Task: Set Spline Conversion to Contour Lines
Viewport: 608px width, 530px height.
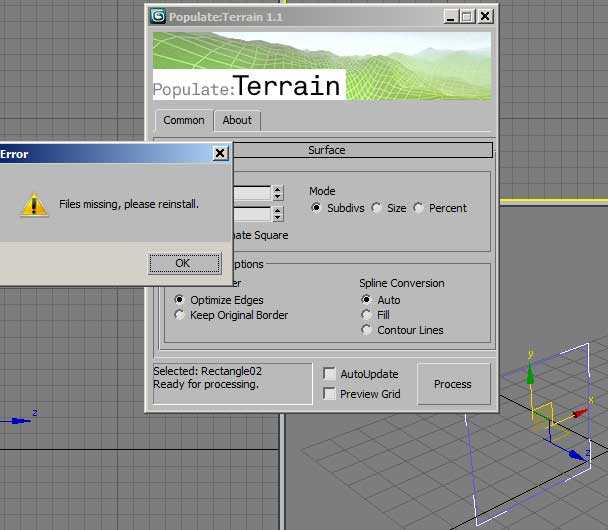Action: pyautogui.click(x=366, y=330)
